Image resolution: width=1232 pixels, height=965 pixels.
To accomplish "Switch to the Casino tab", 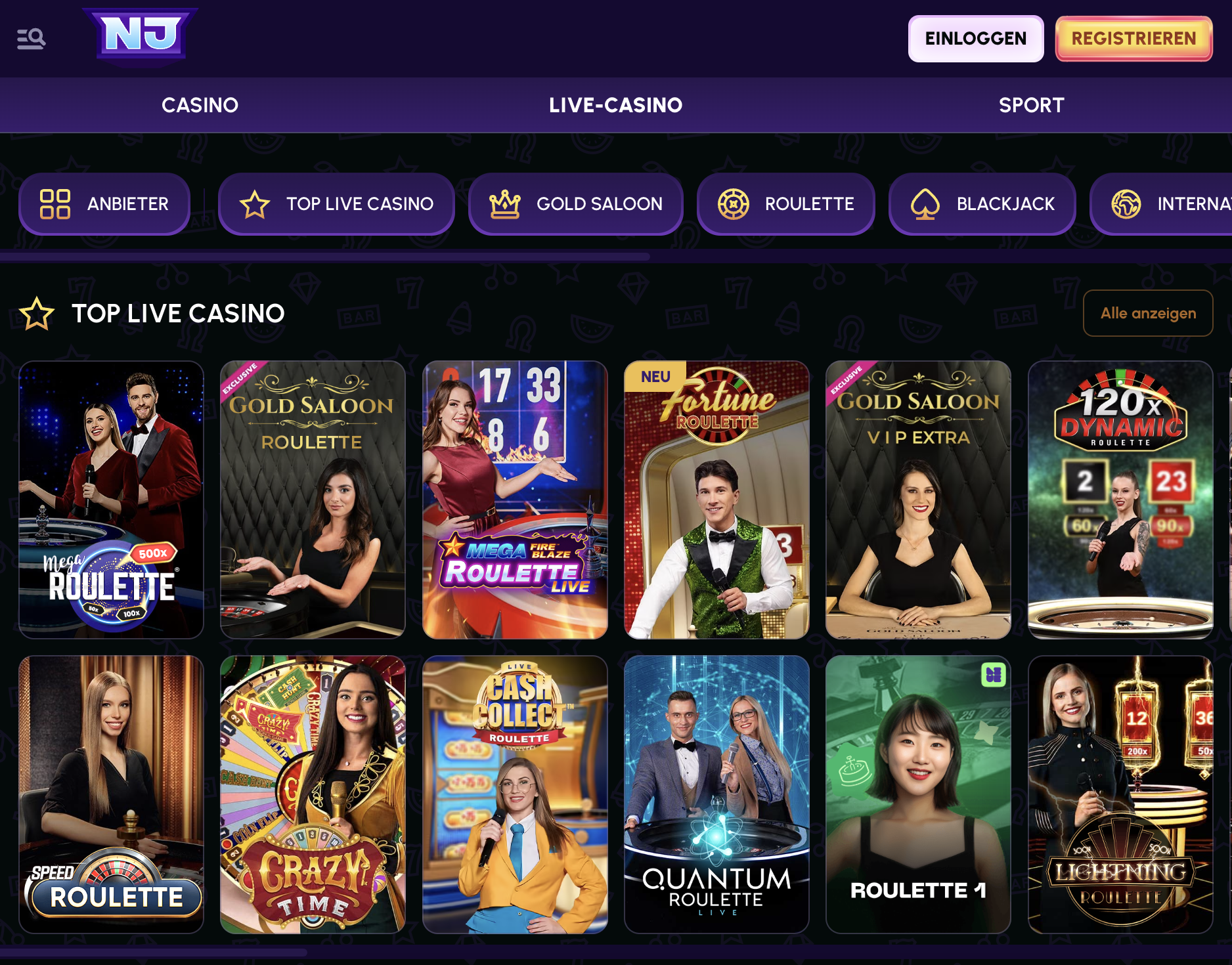I will pos(200,105).
